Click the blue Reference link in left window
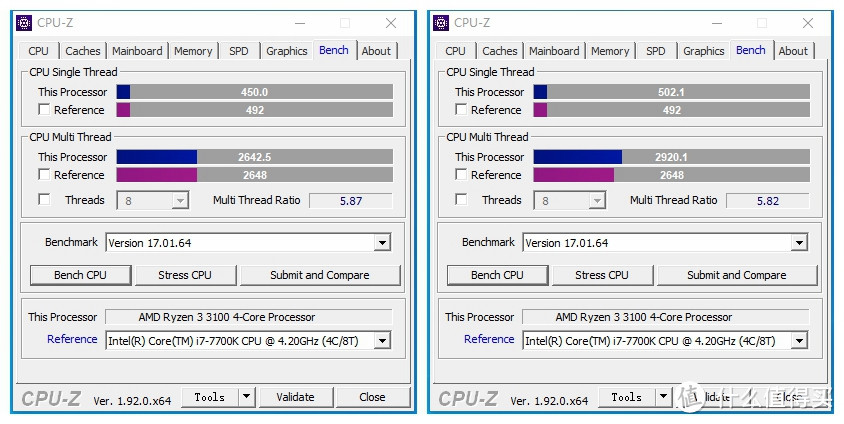Image resolution: width=844 pixels, height=424 pixels. [x=72, y=339]
